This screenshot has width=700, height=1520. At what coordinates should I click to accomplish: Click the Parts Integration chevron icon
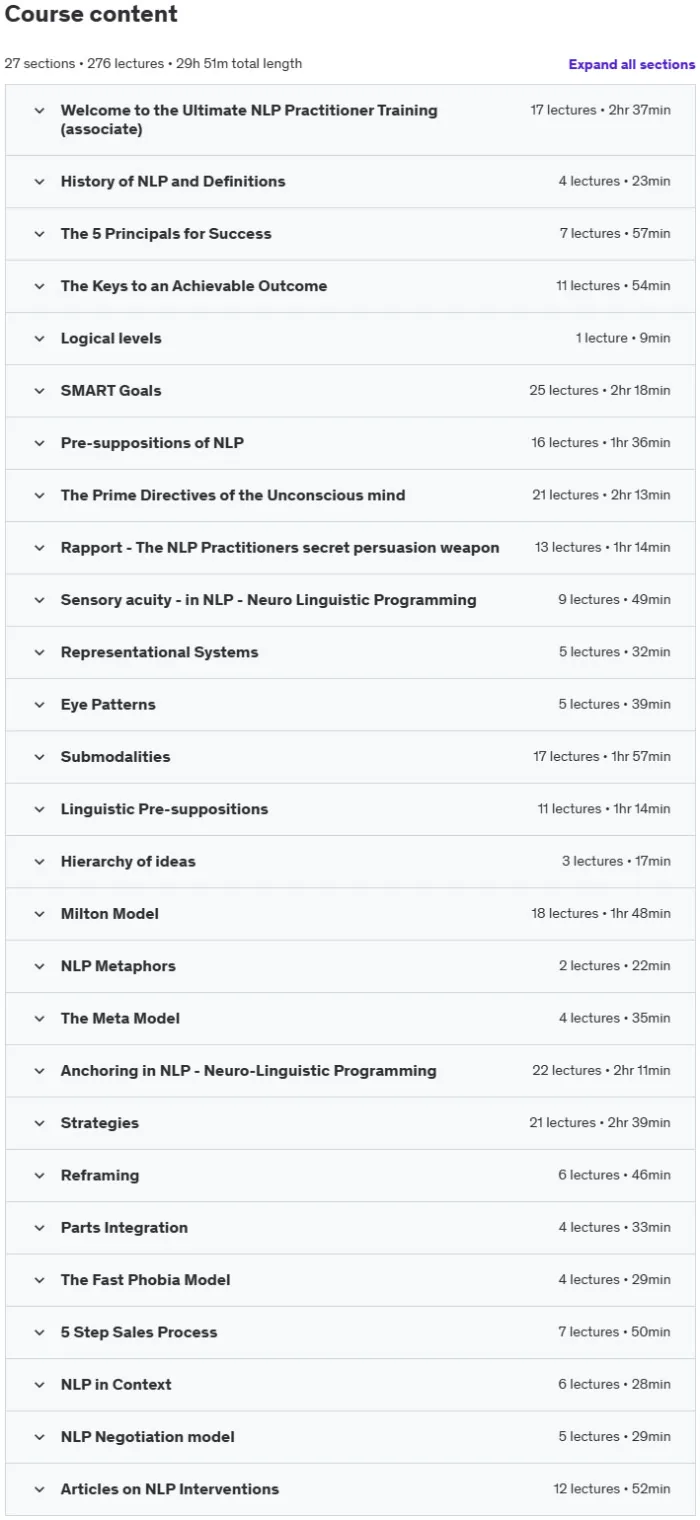tap(40, 1228)
